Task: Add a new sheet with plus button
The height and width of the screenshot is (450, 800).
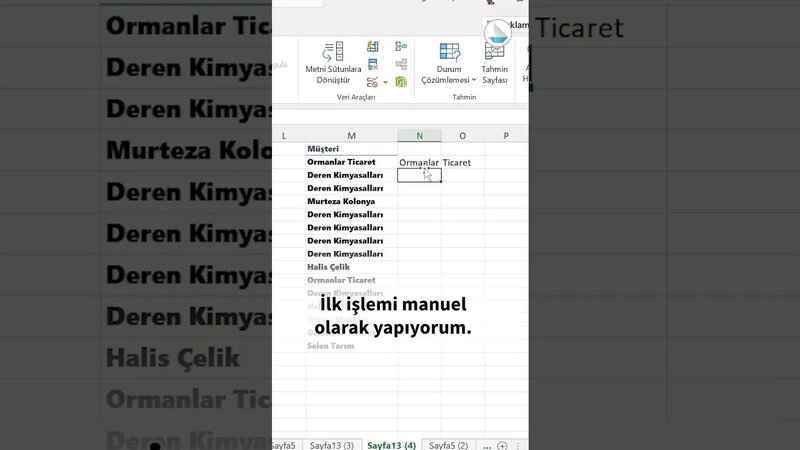Action: [502, 446]
